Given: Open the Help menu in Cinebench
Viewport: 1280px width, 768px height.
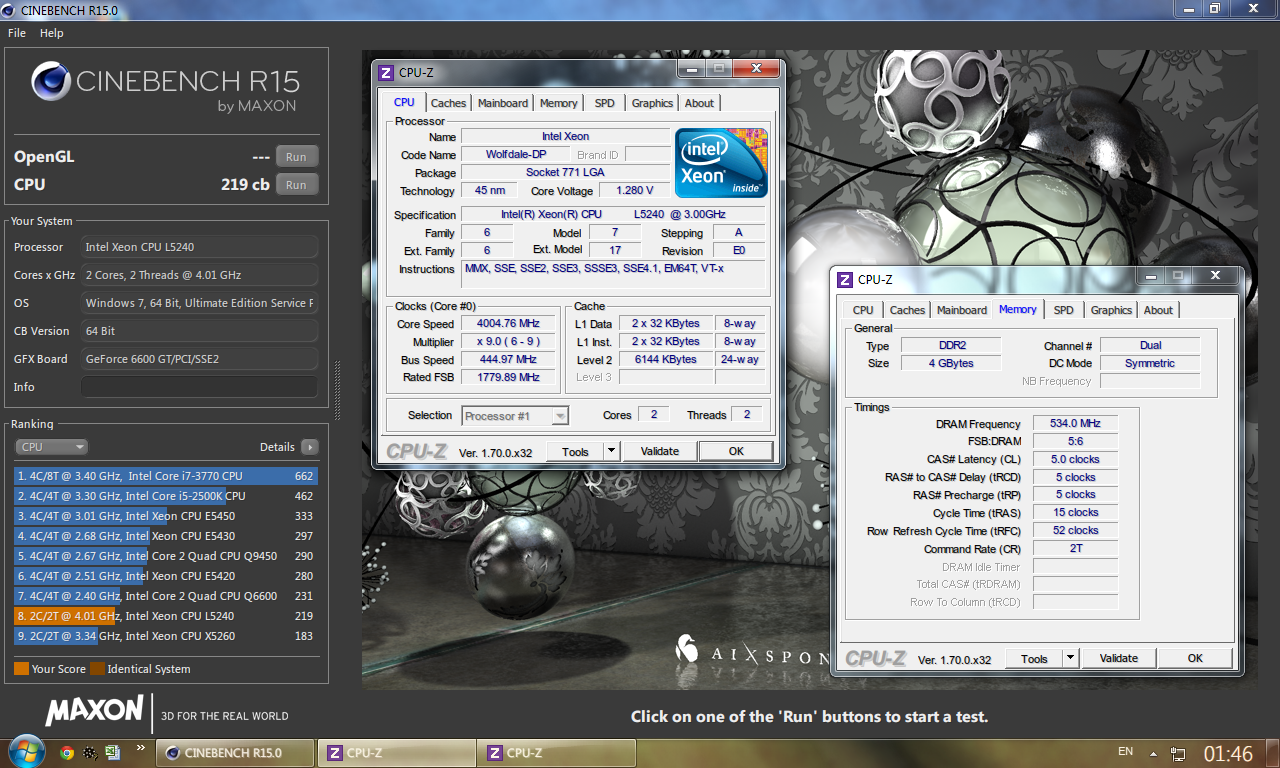Looking at the screenshot, I should (52, 33).
